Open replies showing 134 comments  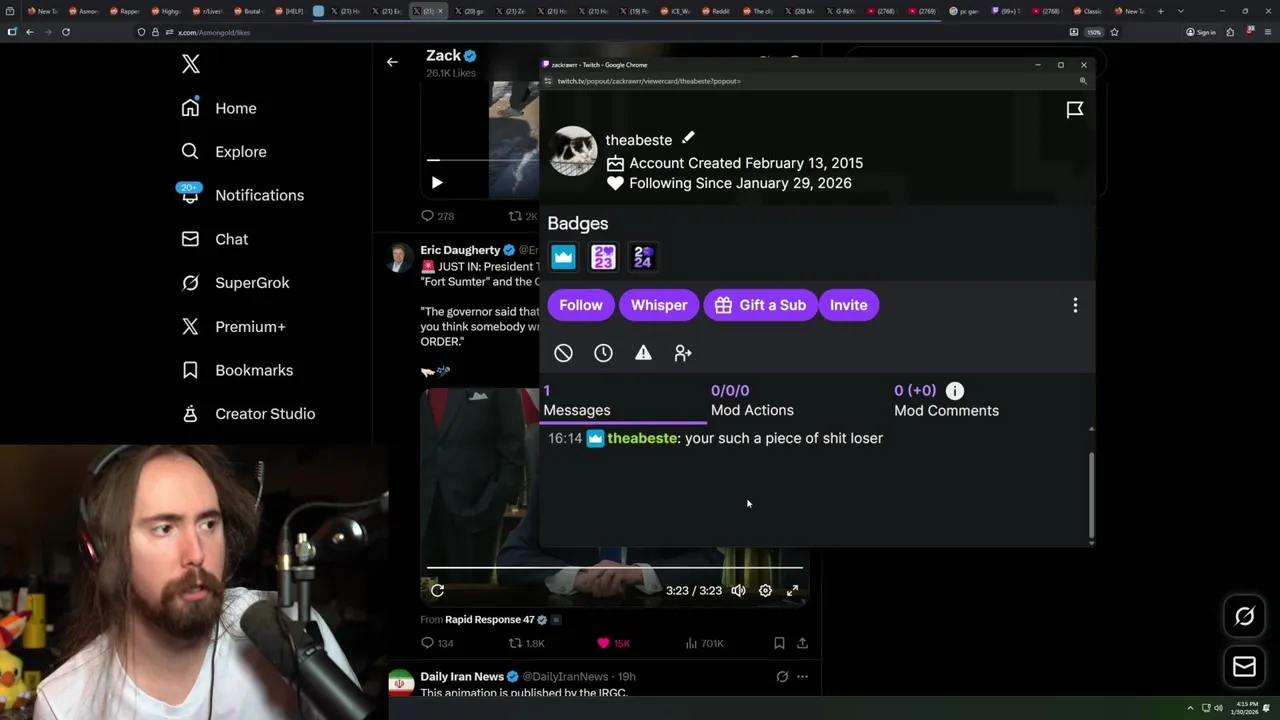[437, 644]
